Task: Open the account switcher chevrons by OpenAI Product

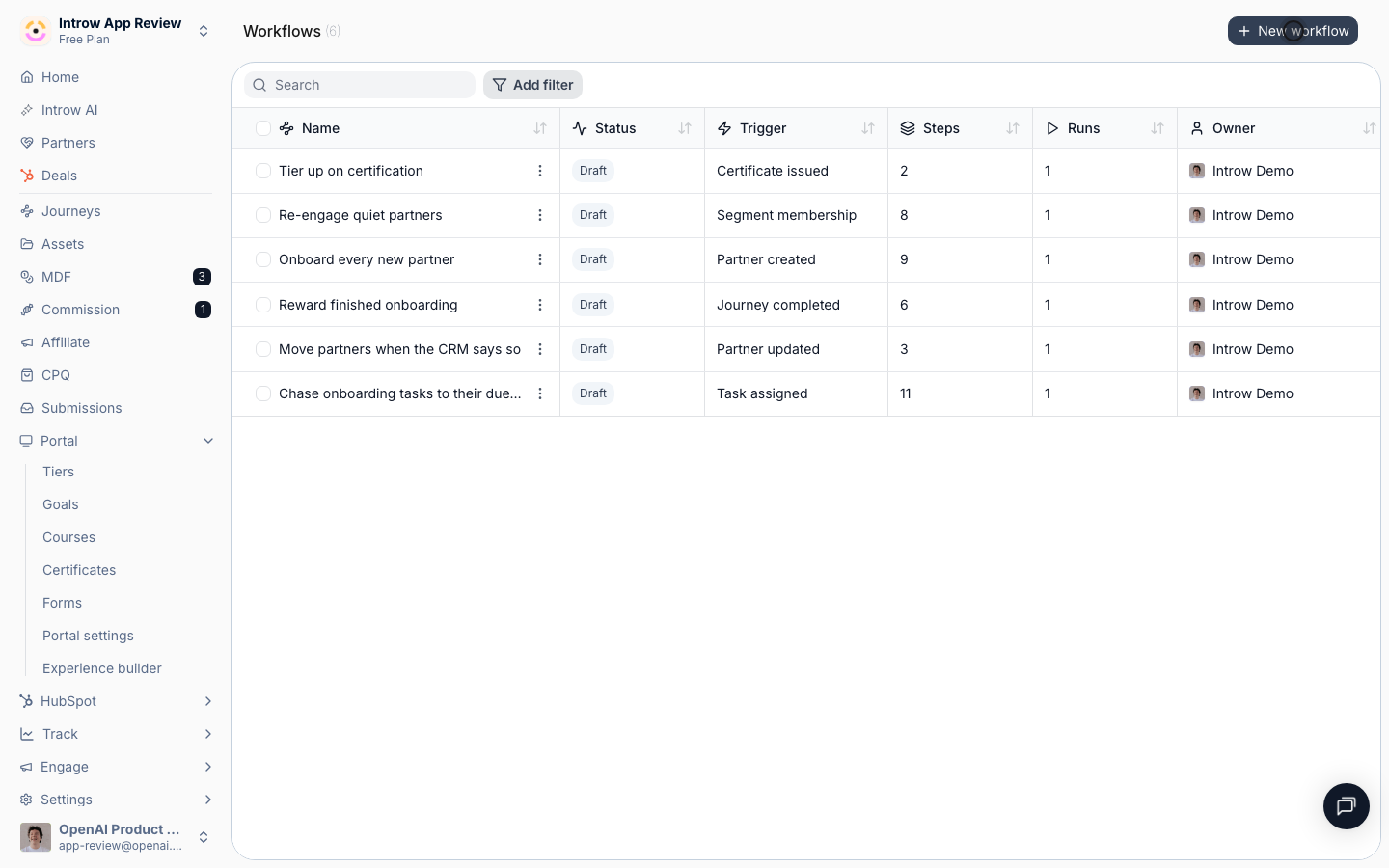Action: pos(204,837)
